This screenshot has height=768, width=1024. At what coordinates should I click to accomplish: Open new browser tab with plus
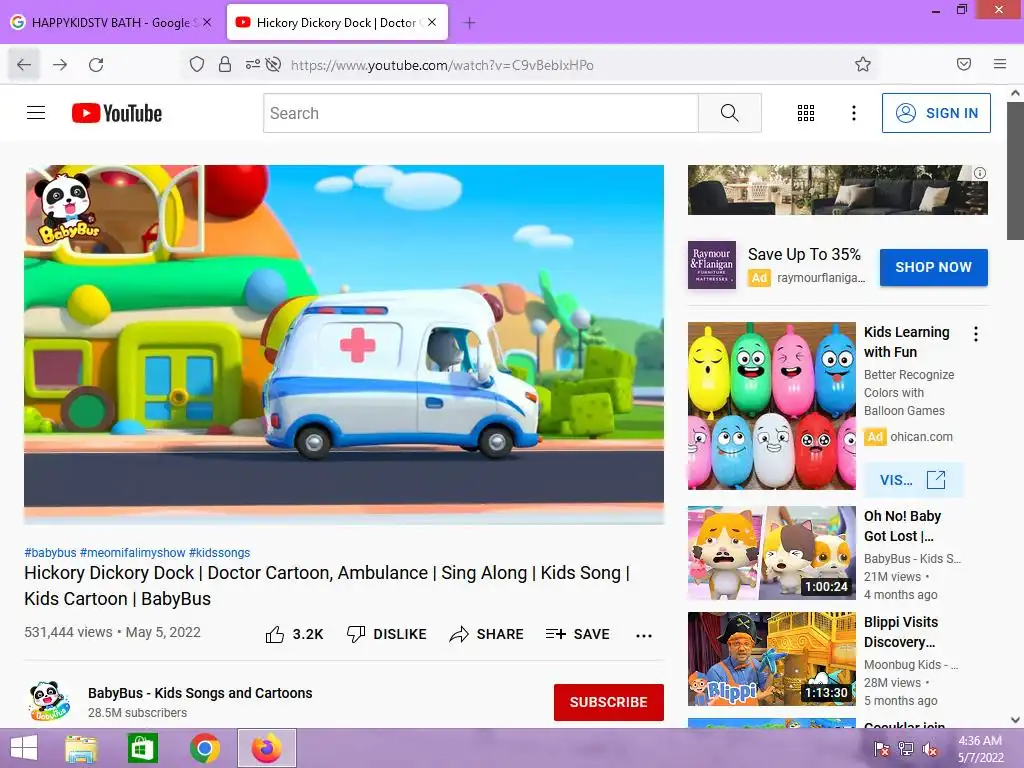pos(469,23)
